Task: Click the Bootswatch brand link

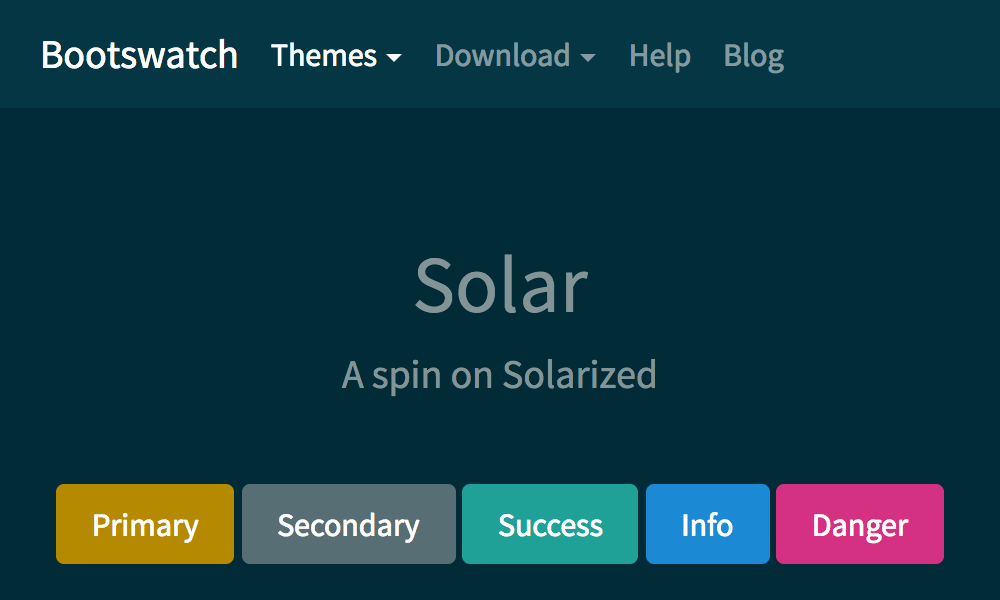Action: point(139,57)
